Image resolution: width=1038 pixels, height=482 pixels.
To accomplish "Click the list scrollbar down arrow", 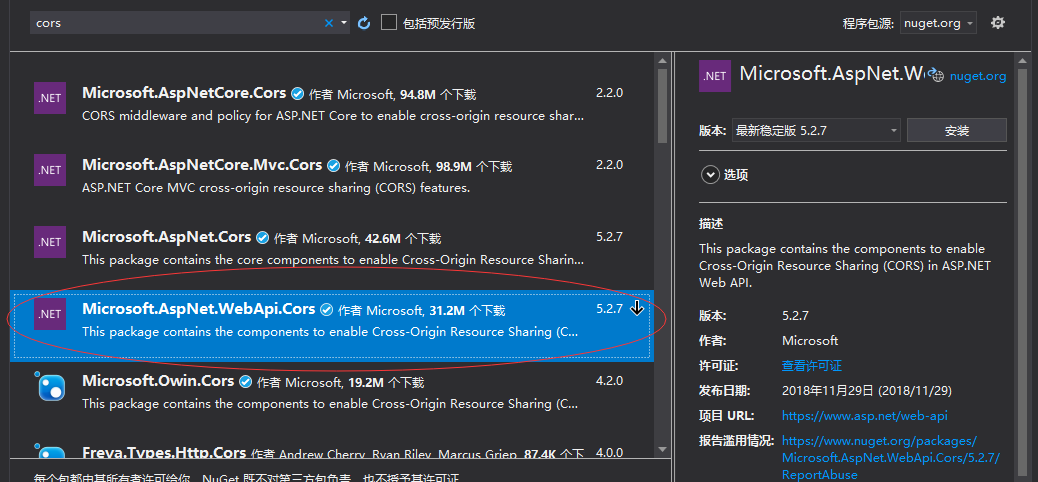I will click(663, 449).
